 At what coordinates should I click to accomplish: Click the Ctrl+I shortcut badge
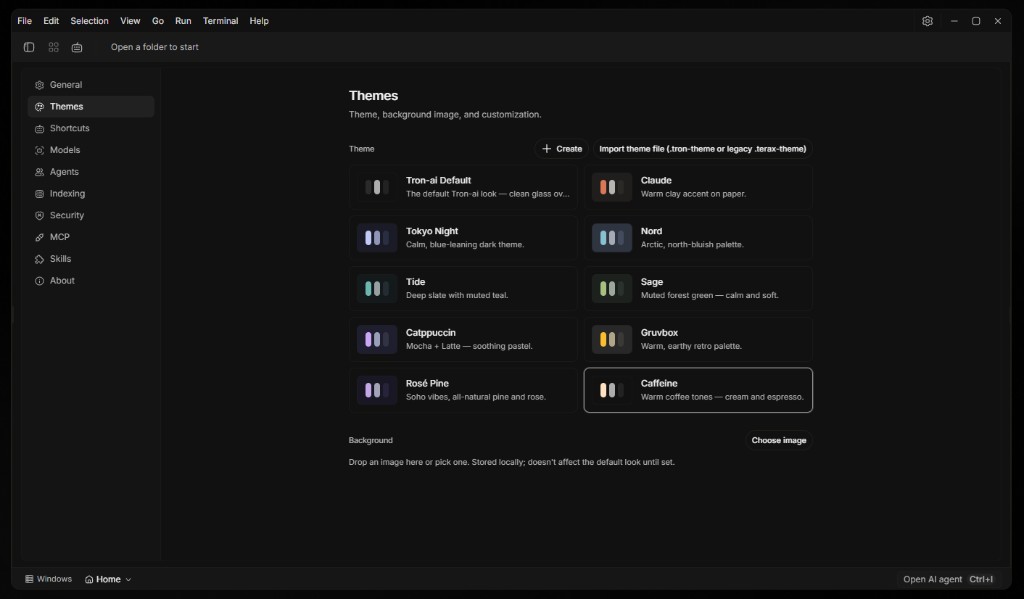point(981,579)
